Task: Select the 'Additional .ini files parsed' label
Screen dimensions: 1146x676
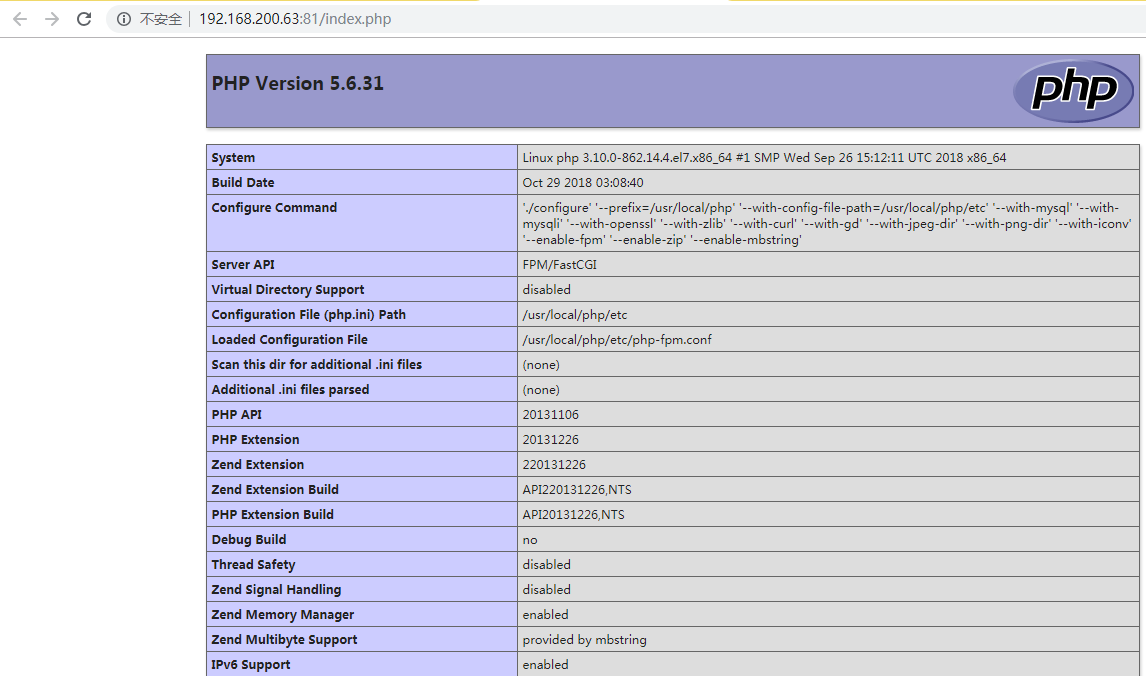Action: coord(290,390)
